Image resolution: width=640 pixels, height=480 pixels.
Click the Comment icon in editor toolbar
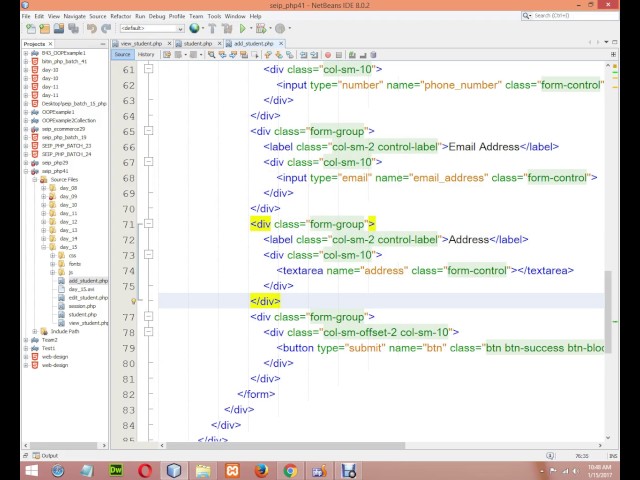click(x=352, y=55)
